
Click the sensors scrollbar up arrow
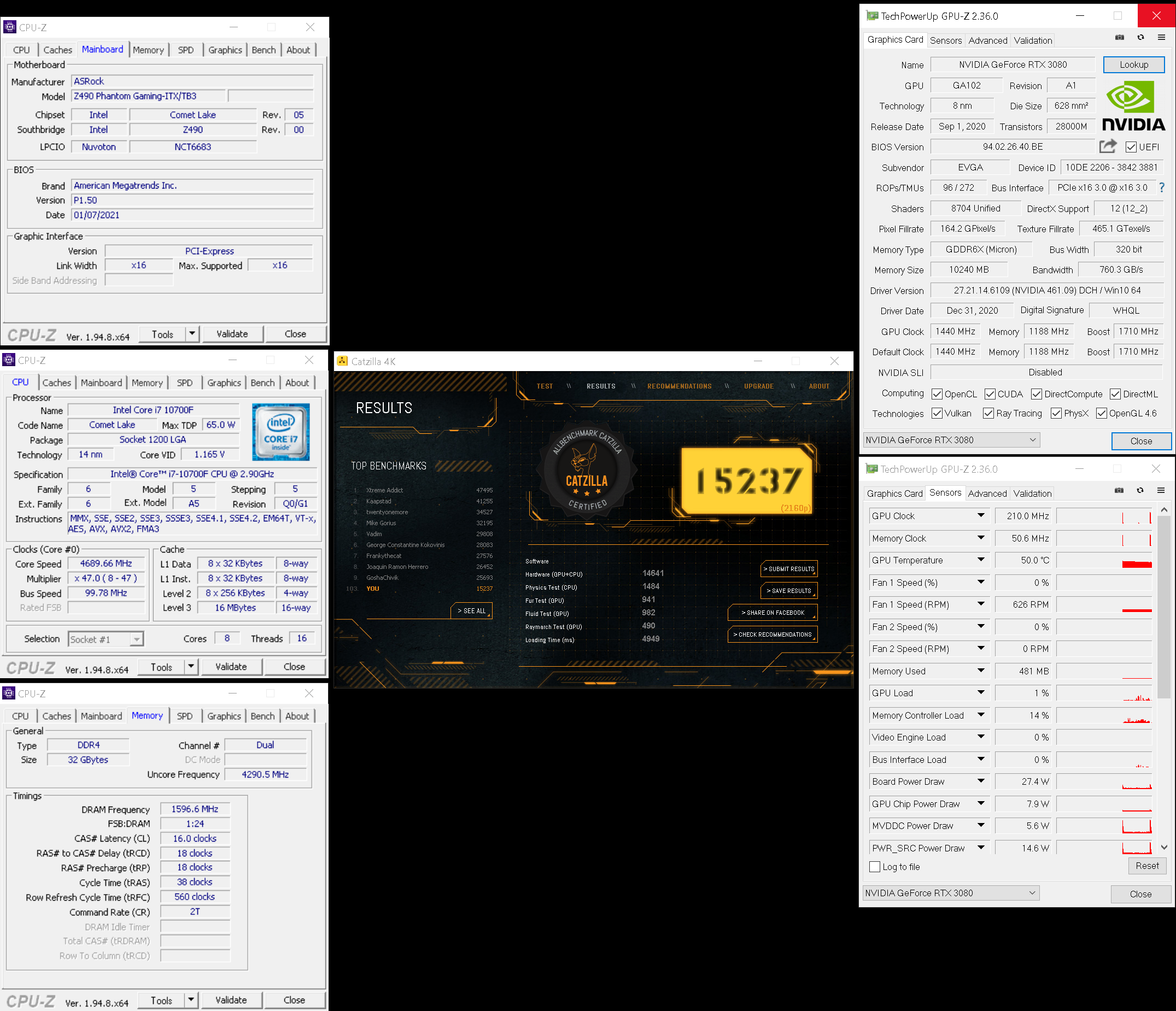[1163, 509]
